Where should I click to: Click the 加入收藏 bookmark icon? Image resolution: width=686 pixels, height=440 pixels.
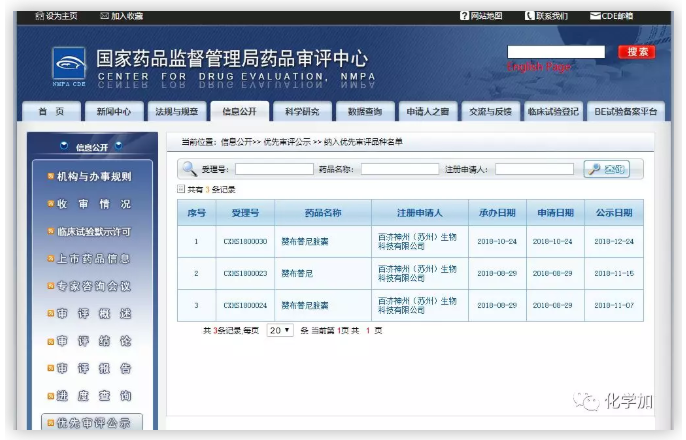pyautogui.click(x=105, y=16)
